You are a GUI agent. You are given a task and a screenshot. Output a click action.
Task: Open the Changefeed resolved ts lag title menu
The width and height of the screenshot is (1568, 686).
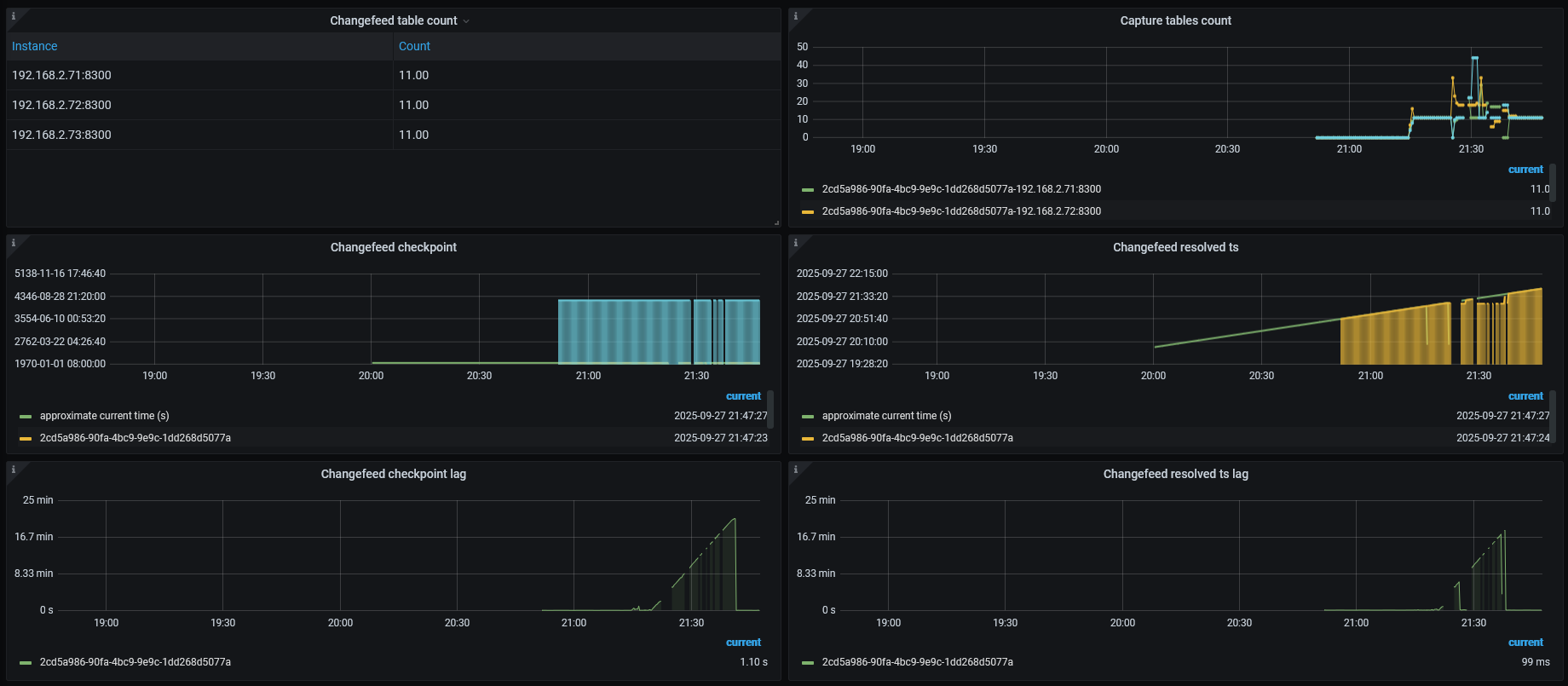pyautogui.click(x=1175, y=474)
